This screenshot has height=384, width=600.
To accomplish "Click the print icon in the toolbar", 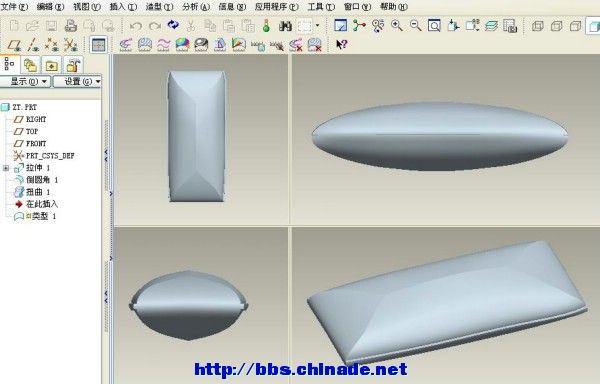I will coord(70,26).
